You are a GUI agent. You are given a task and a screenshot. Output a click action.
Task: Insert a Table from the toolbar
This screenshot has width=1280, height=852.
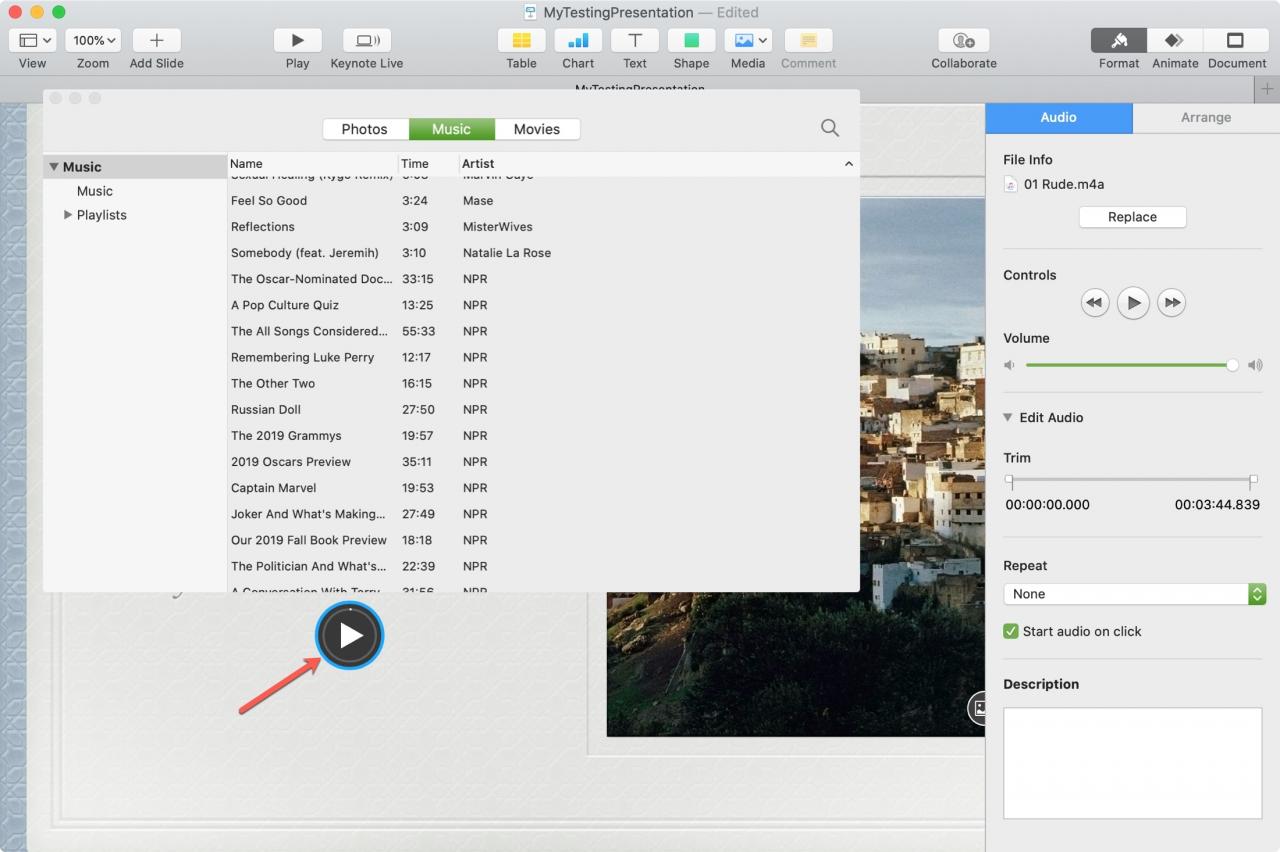(521, 41)
